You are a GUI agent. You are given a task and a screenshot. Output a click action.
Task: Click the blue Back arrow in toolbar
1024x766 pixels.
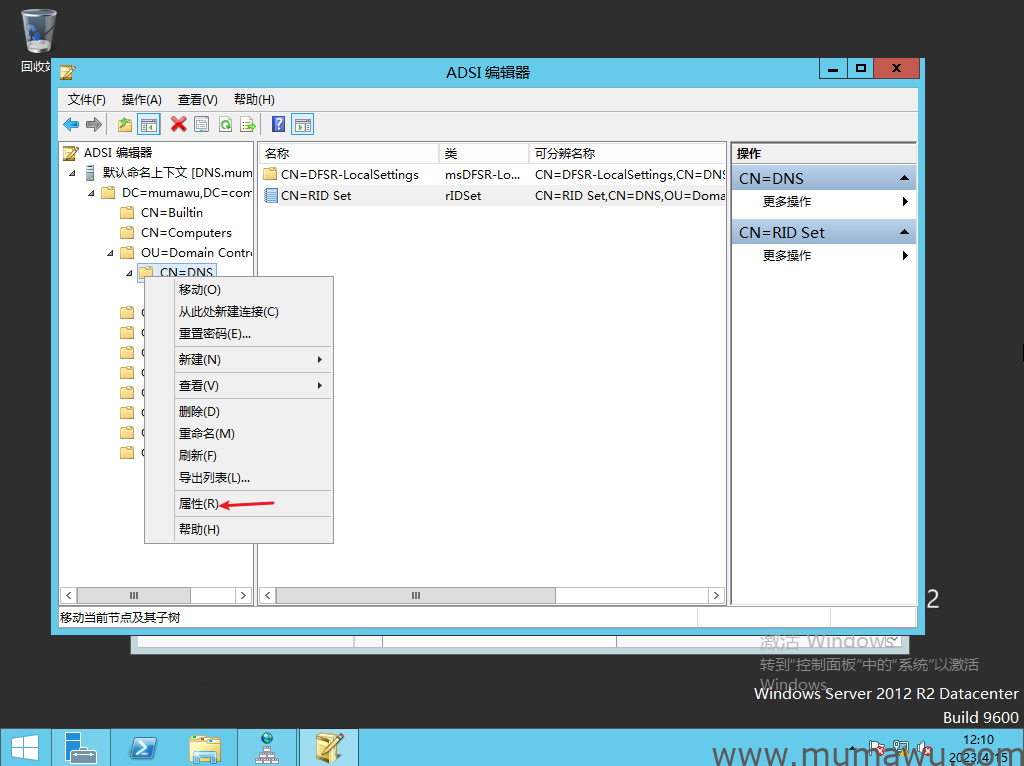tap(71, 124)
